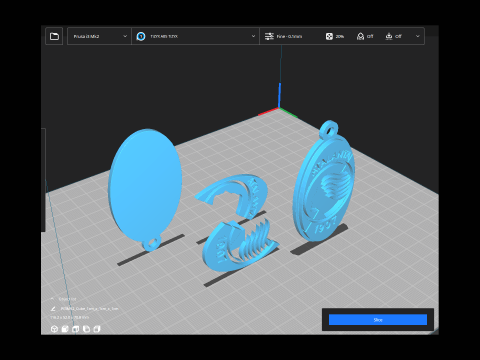The width and height of the screenshot is (480, 360).
Task: Switch to front view cube icon
Action: 65,329
